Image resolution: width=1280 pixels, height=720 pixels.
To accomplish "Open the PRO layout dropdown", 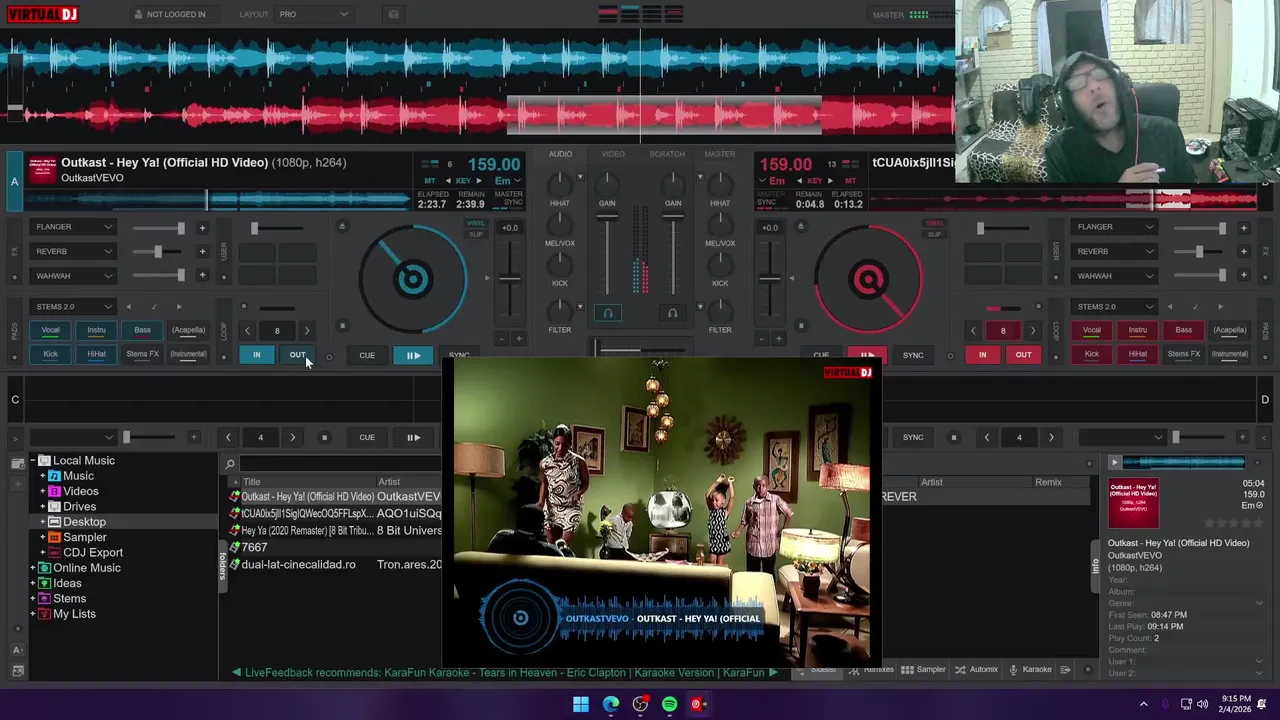I will pyautogui.click(x=314, y=14).
